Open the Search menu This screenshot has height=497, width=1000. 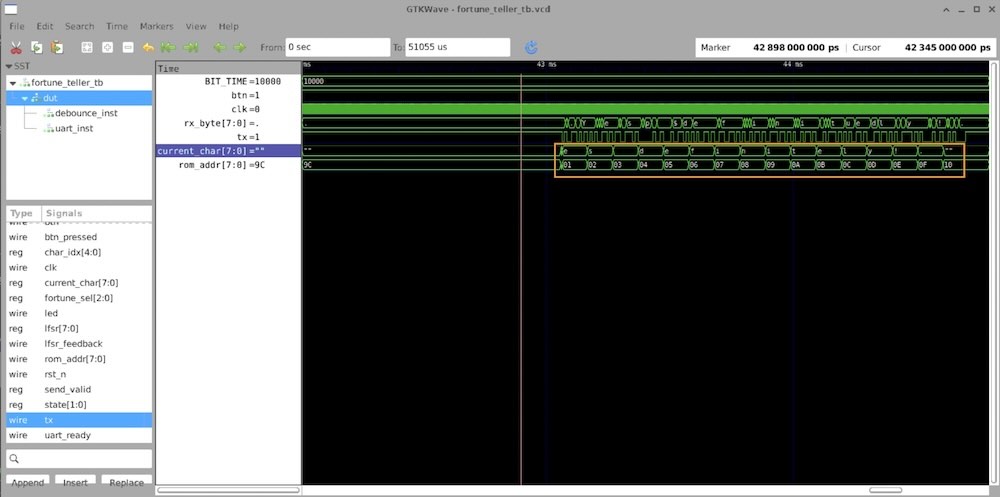click(79, 26)
